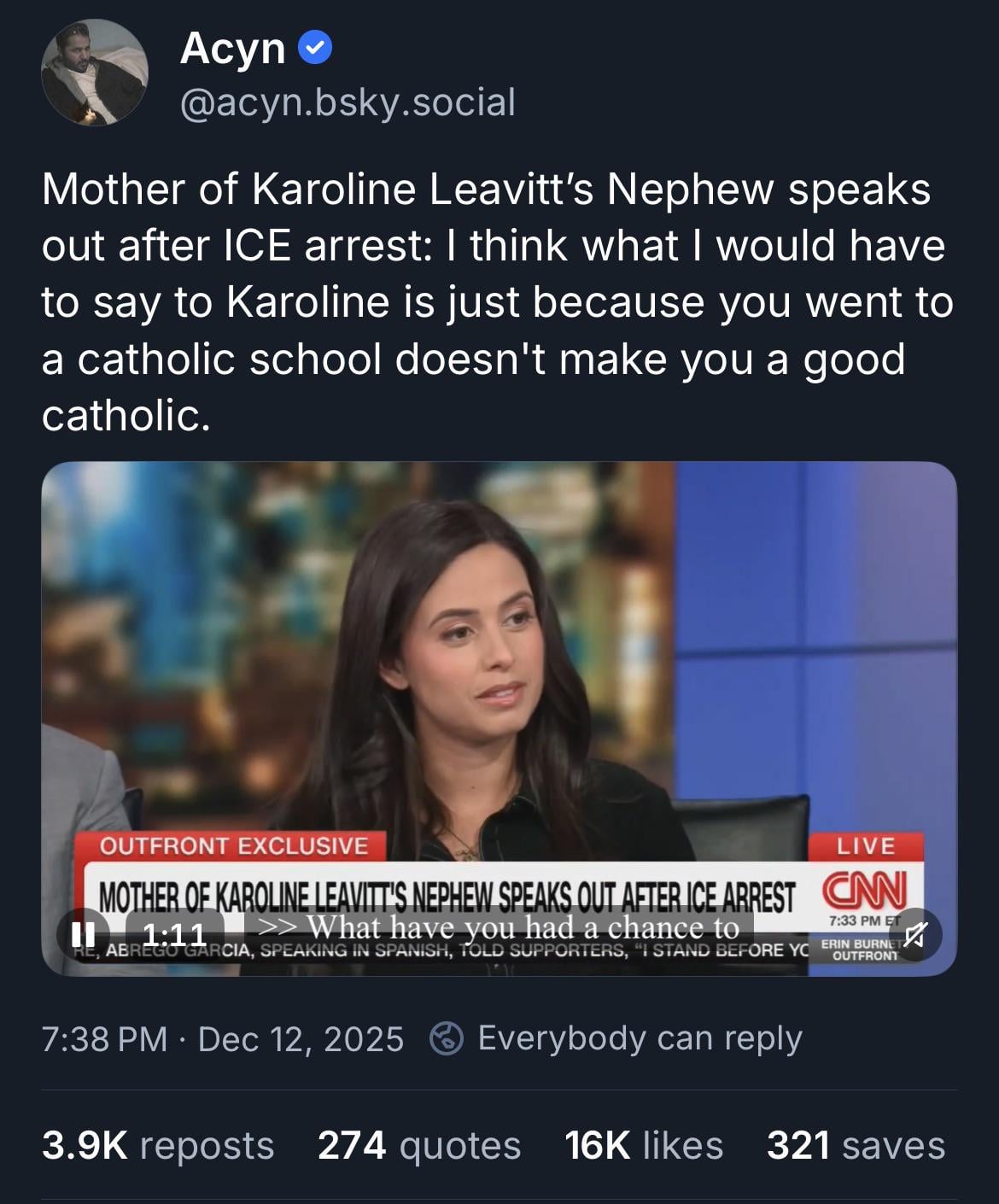999x1204 pixels.
Task: Click the video caption "What have you had a chance to"
Action: pyautogui.click(x=499, y=926)
